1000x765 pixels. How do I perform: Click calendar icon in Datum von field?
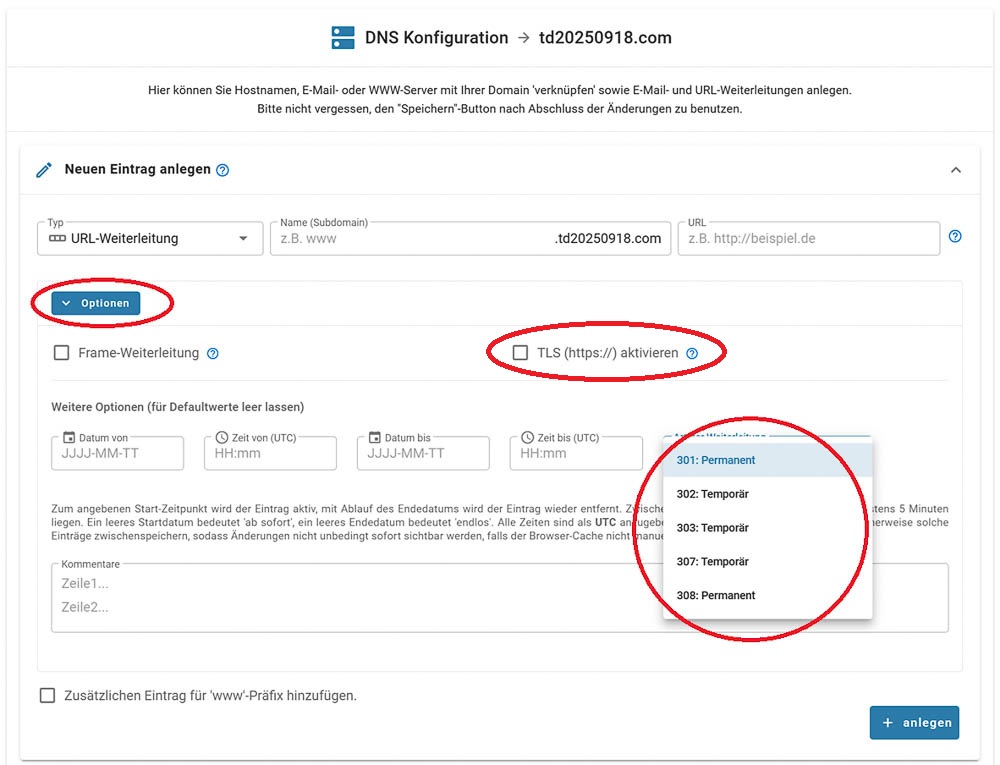click(x=69, y=438)
